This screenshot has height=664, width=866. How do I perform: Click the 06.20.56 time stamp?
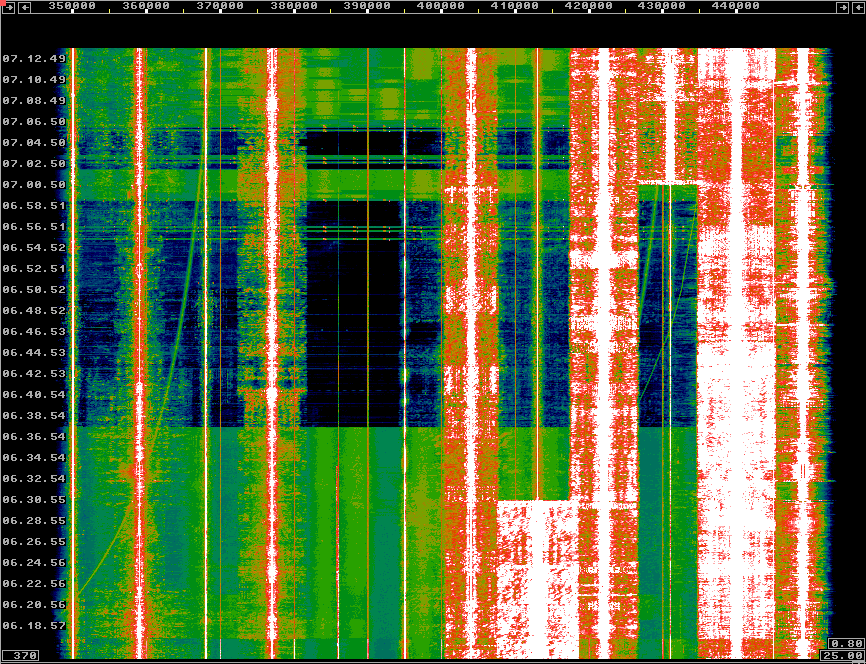34,604
